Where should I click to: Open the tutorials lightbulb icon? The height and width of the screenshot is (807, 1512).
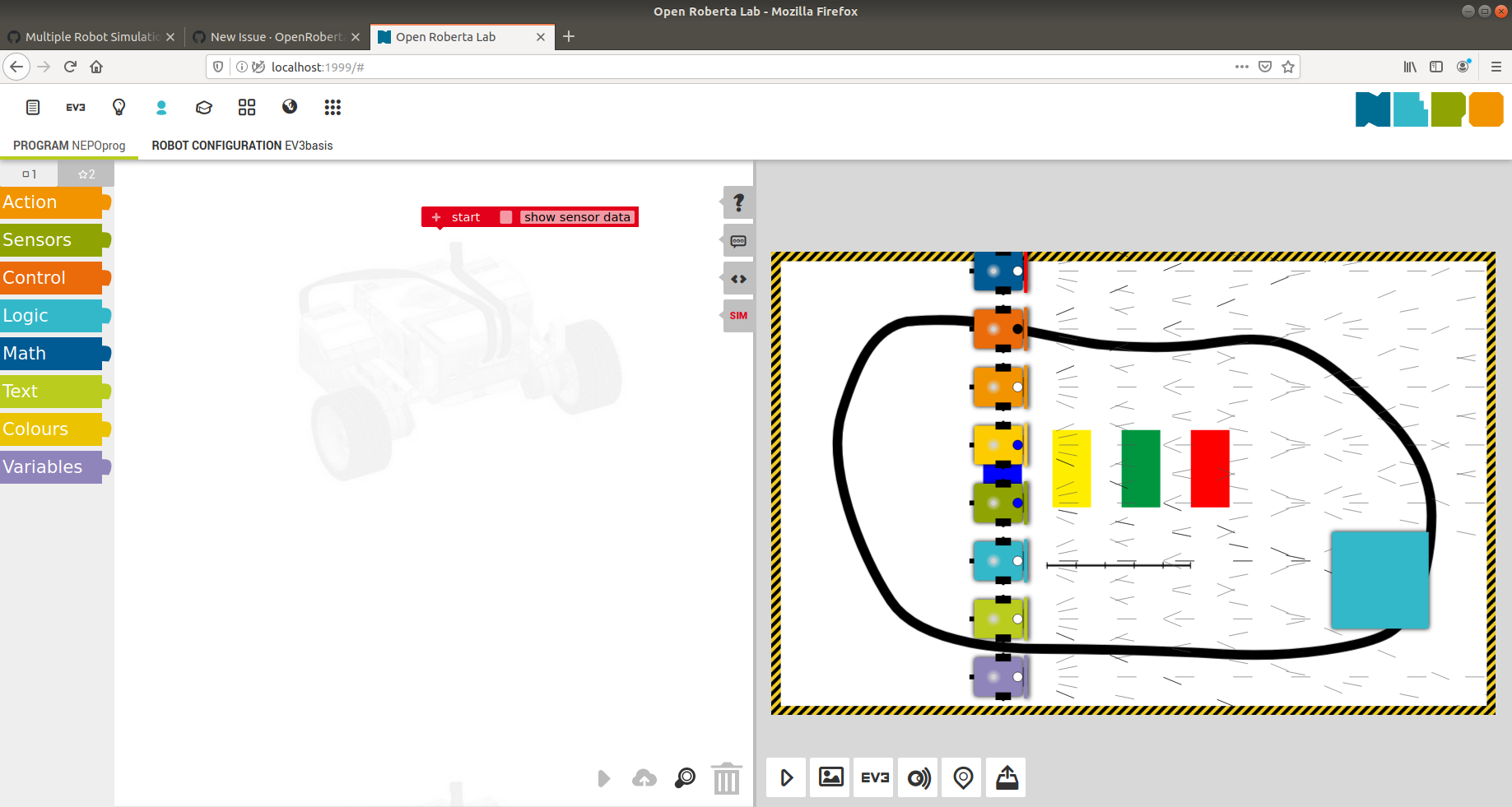click(119, 107)
